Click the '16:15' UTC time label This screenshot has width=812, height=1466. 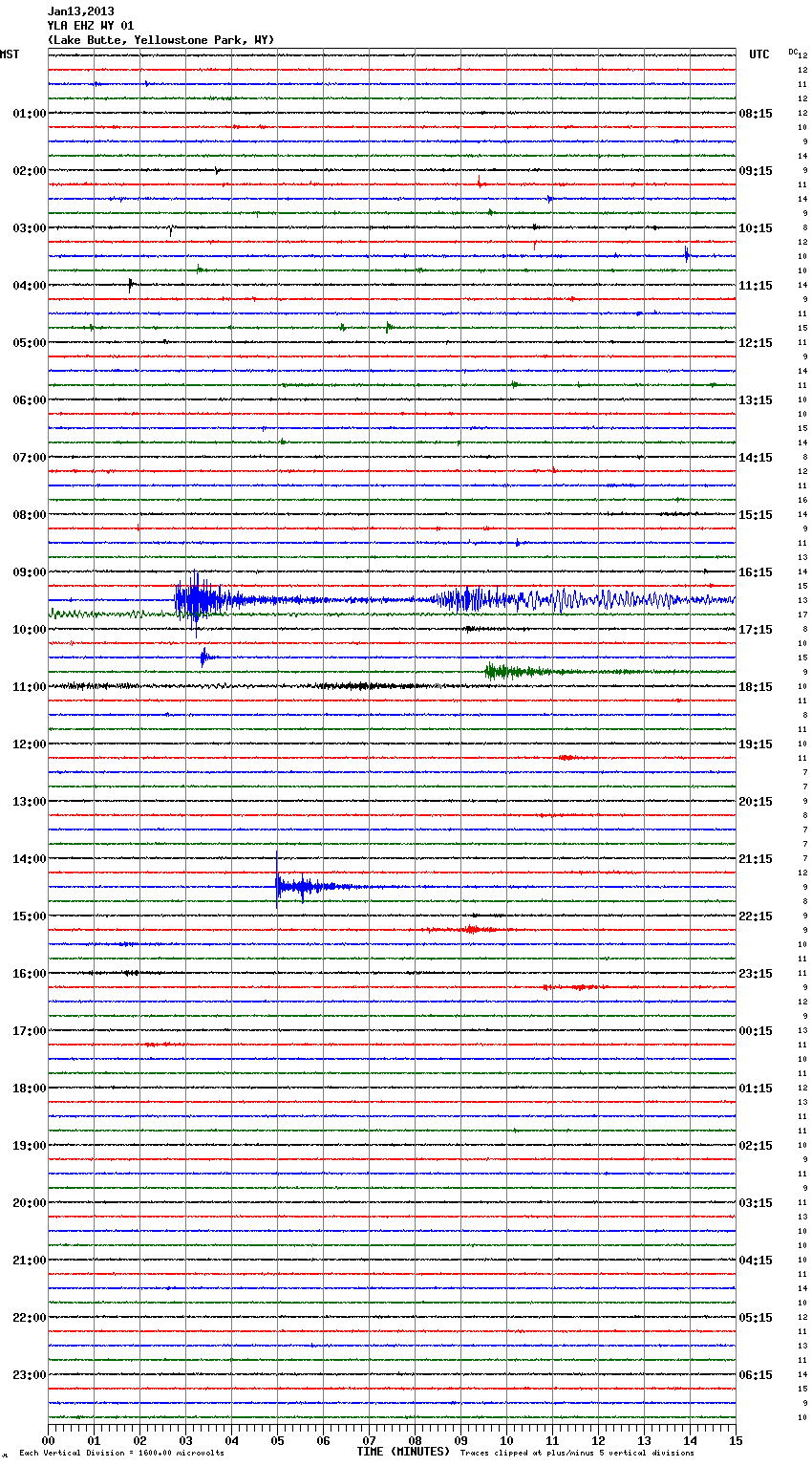pyautogui.click(x=756, y=572)
